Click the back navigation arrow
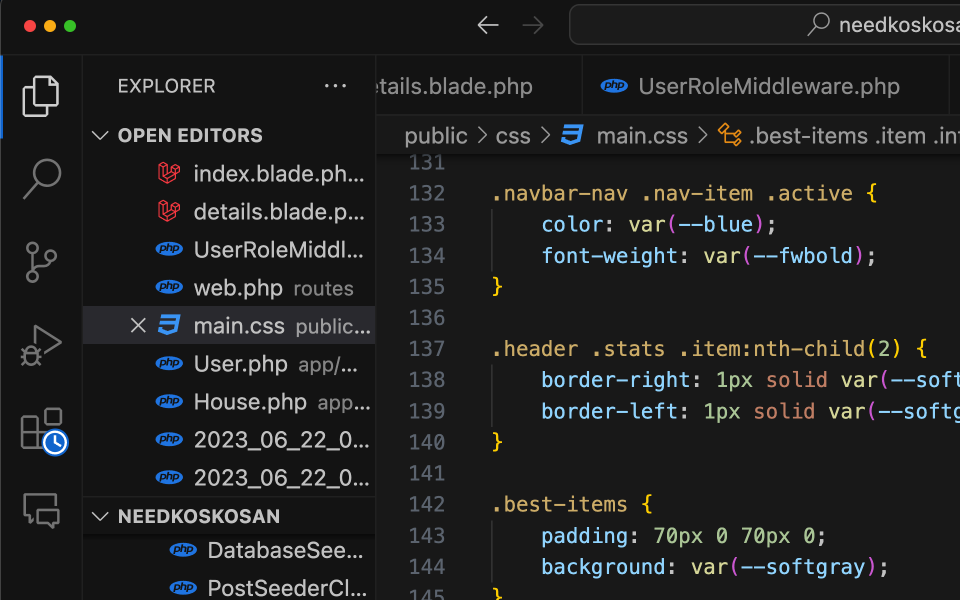This screenshot has width=960, height=600. coord(488,25)
